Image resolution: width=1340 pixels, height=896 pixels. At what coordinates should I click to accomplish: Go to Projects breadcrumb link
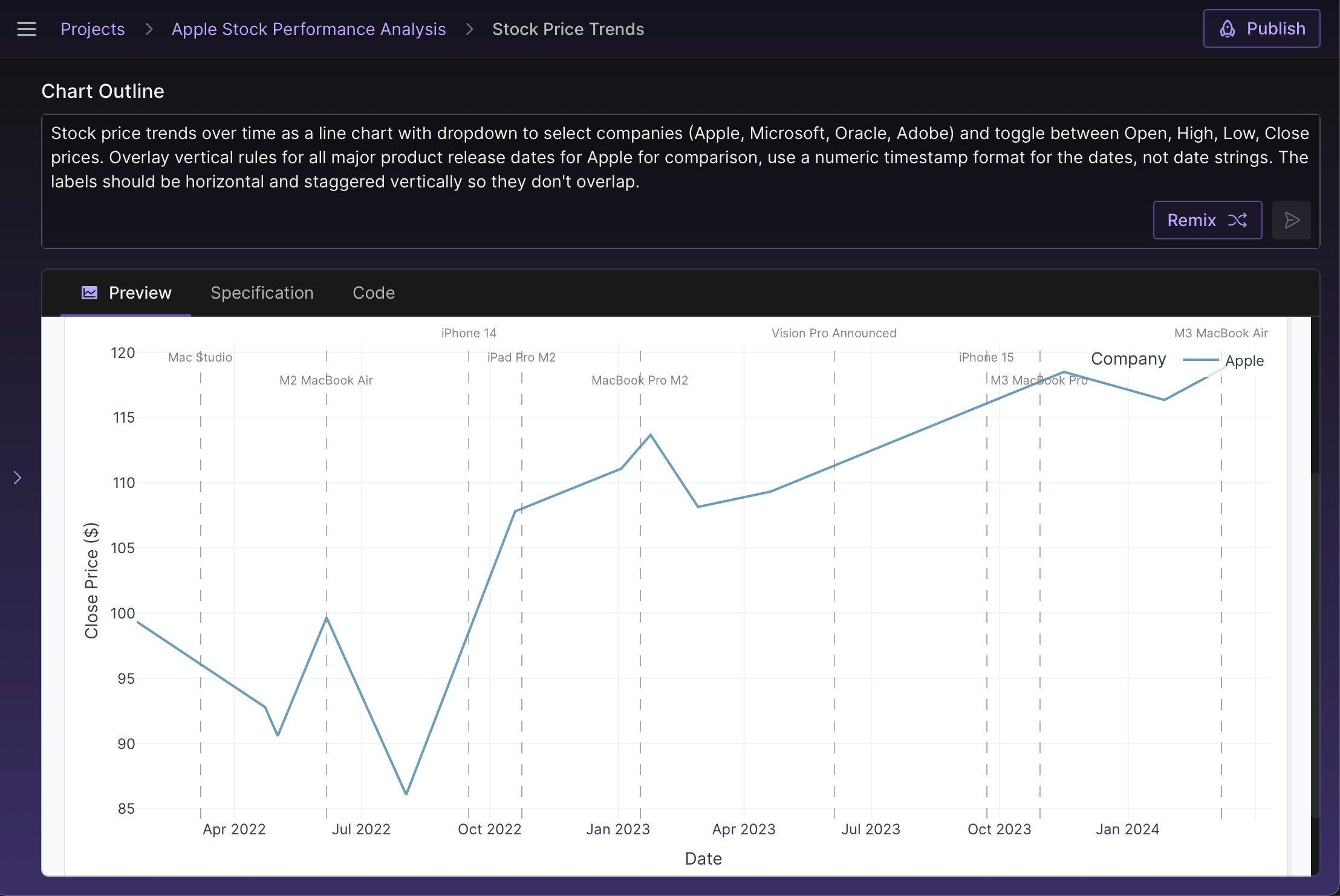pos(93,29)
